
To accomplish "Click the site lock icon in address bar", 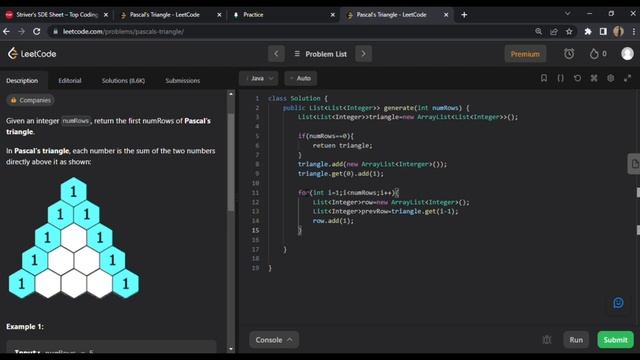I will (56, 31).
